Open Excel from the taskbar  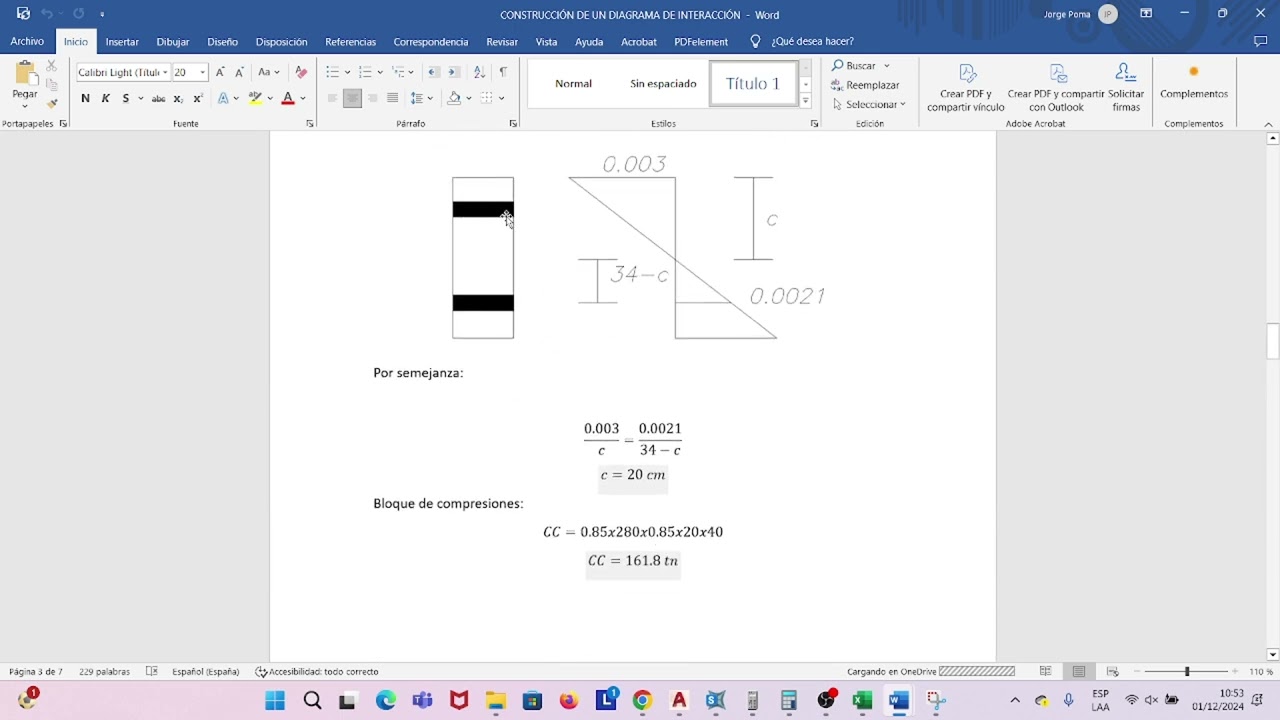[x=862, y=701]
